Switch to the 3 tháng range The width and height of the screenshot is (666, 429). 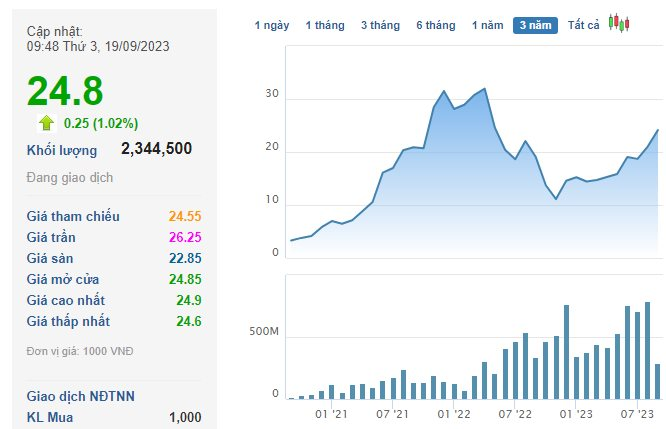coord(379,25)
